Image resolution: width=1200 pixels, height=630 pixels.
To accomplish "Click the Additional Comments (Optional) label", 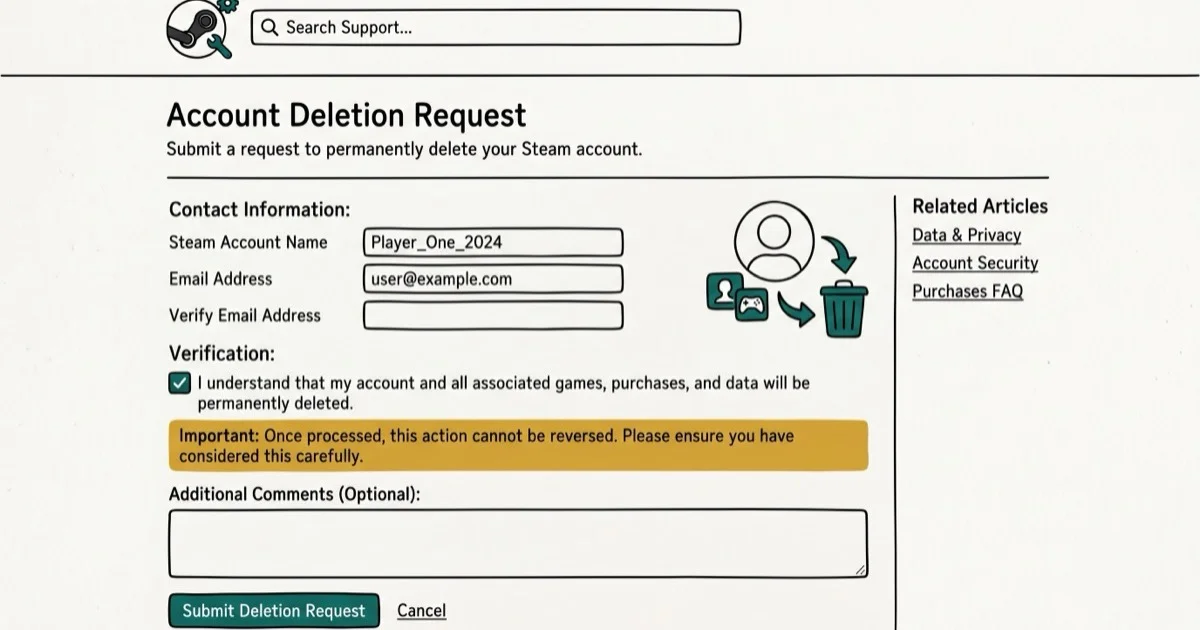I will point(295,494).
